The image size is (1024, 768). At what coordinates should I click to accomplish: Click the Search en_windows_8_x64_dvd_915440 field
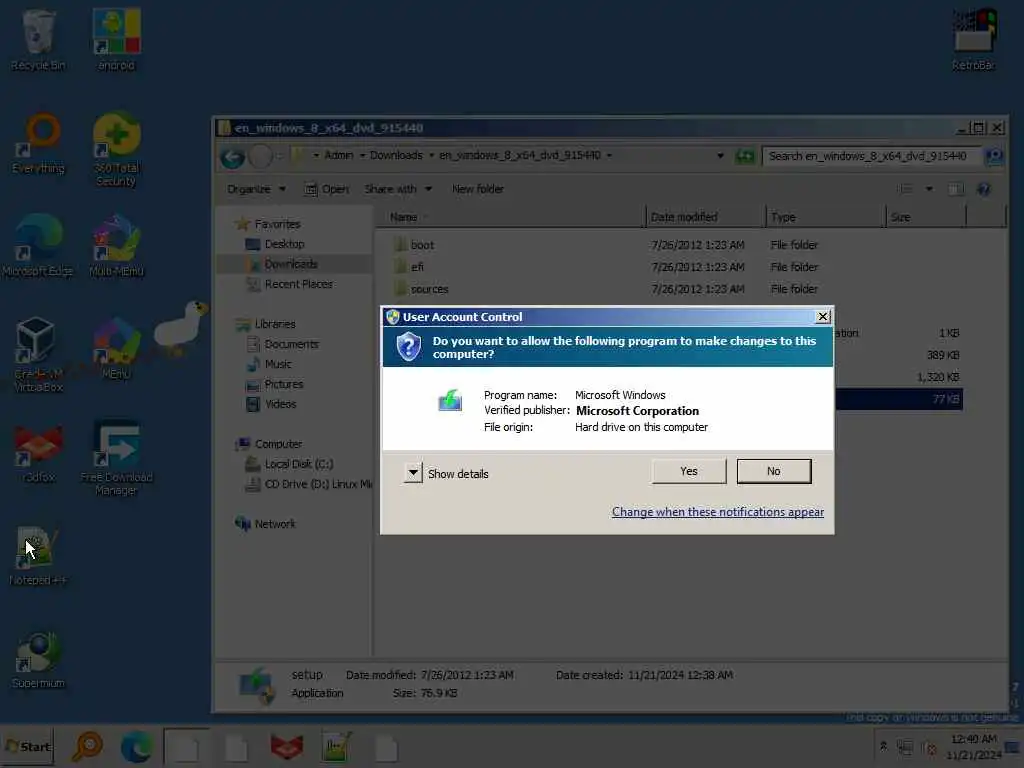coord(871,156)
